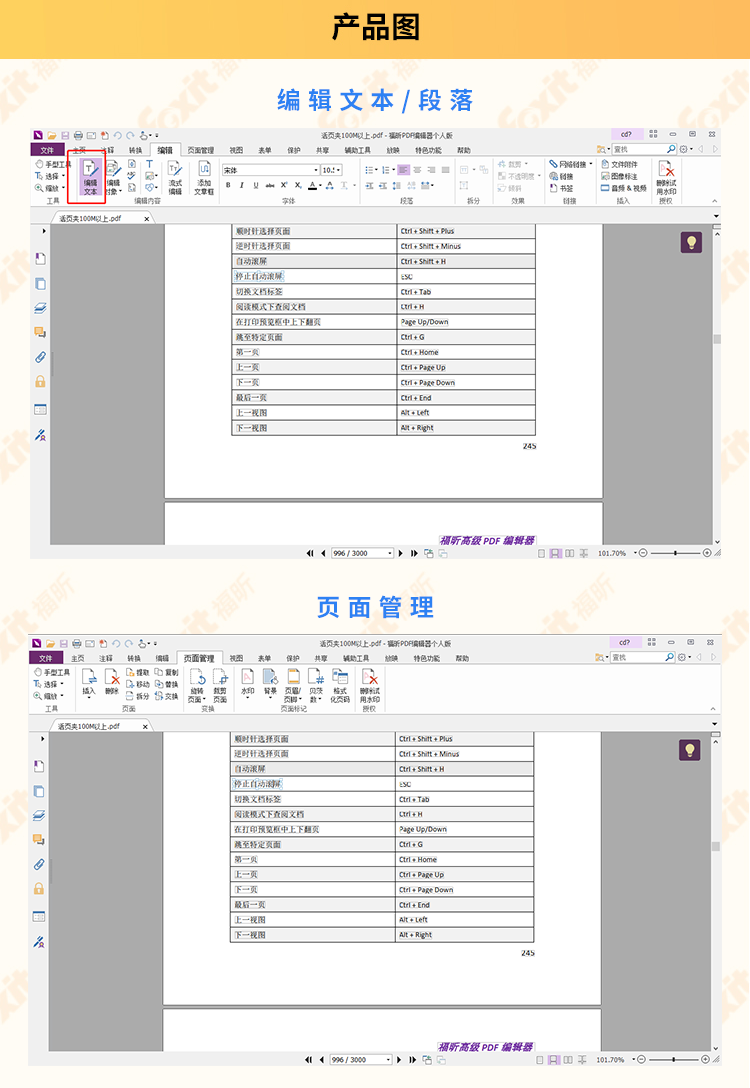Open File (文件) menu in upper window
The image size is (750, 1088).
tap(47, 150)
